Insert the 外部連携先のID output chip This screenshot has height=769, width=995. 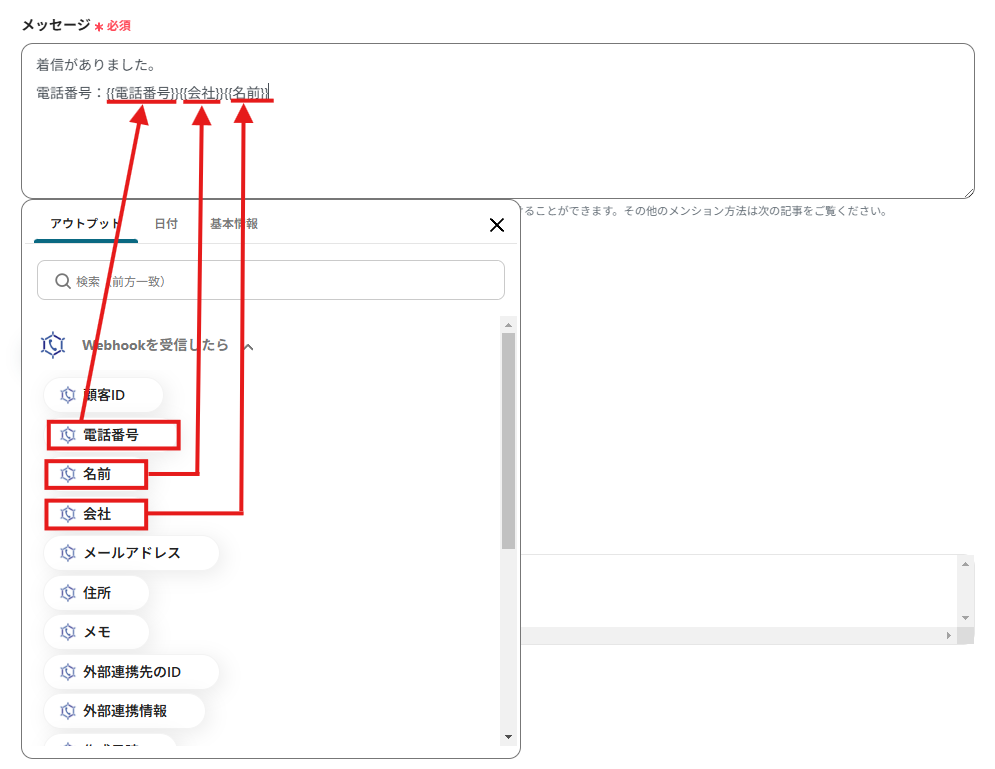click(x=131, y=672)
